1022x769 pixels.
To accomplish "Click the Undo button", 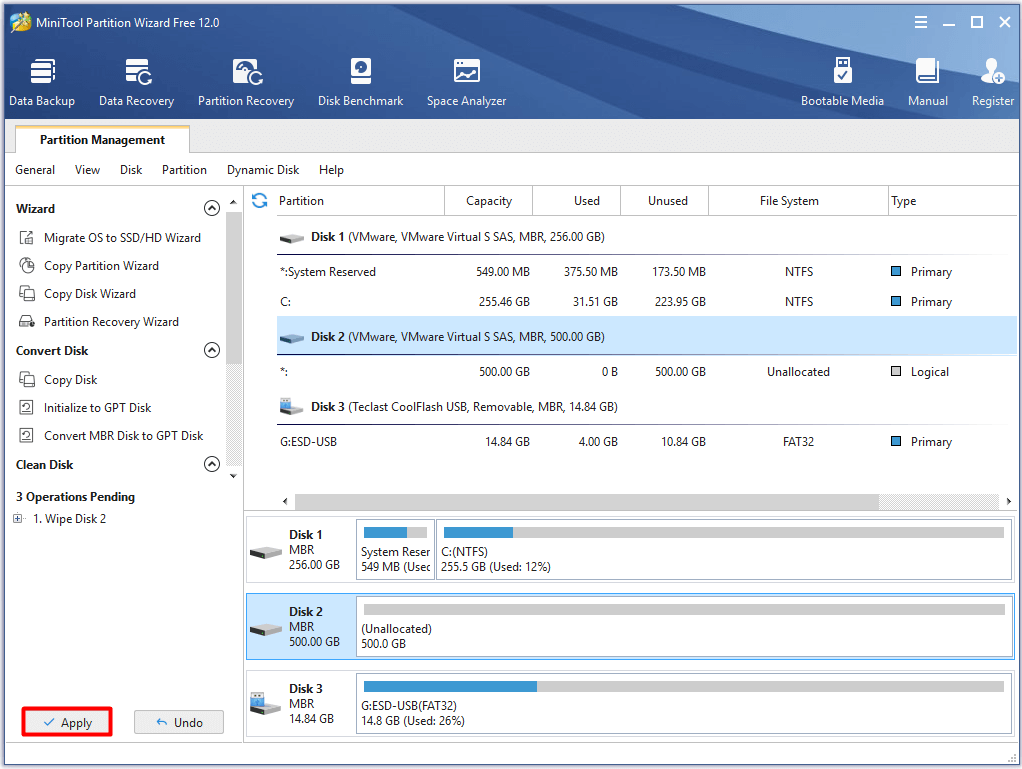I will pos(179,722).
